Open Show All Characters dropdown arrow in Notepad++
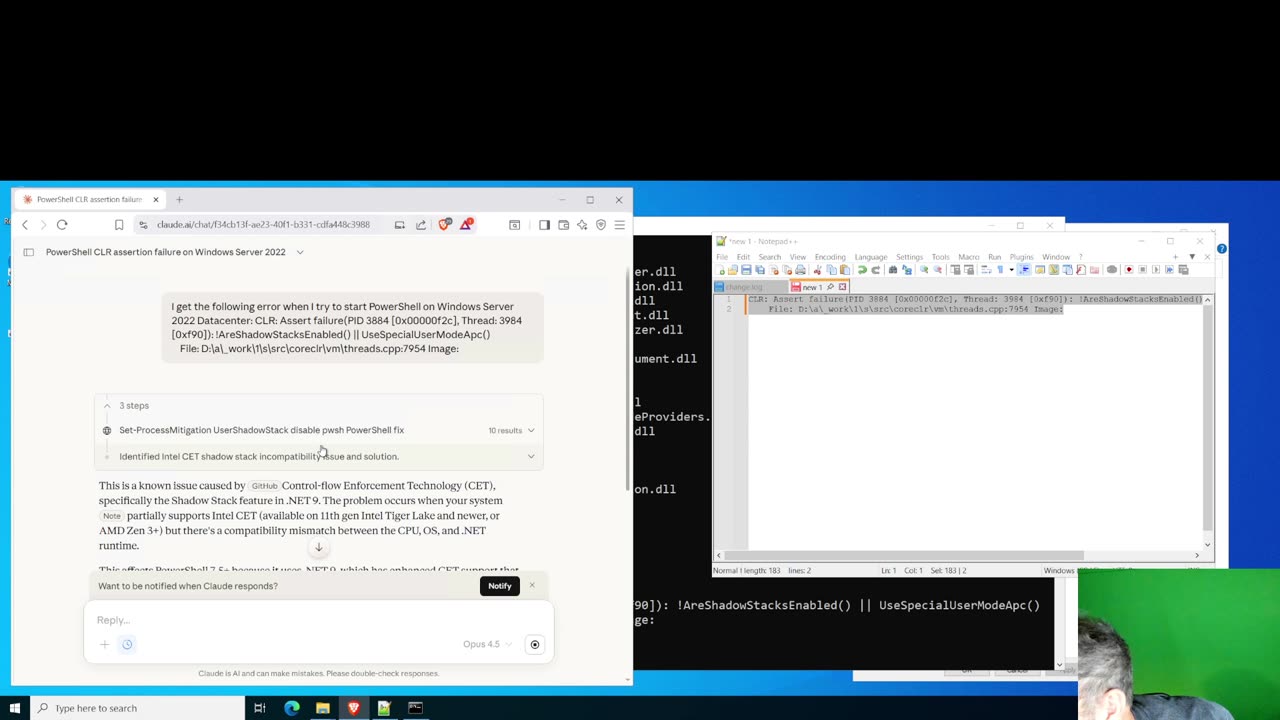The width and height of the screenshot is (1280, 720). (x=1011, y=269)
